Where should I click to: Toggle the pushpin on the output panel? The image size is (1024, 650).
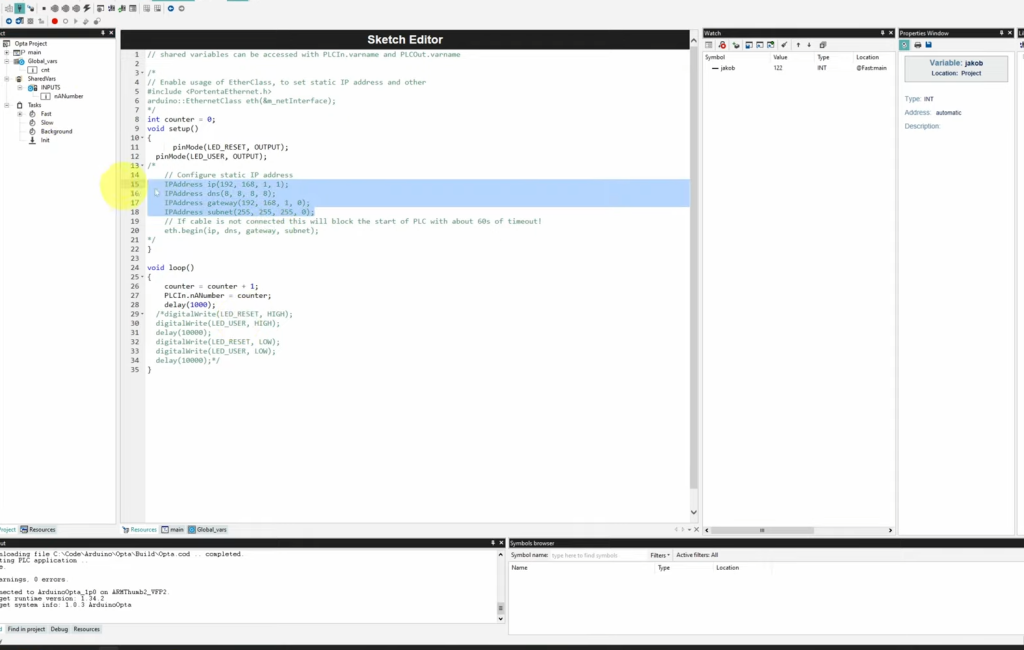(493, 543)
